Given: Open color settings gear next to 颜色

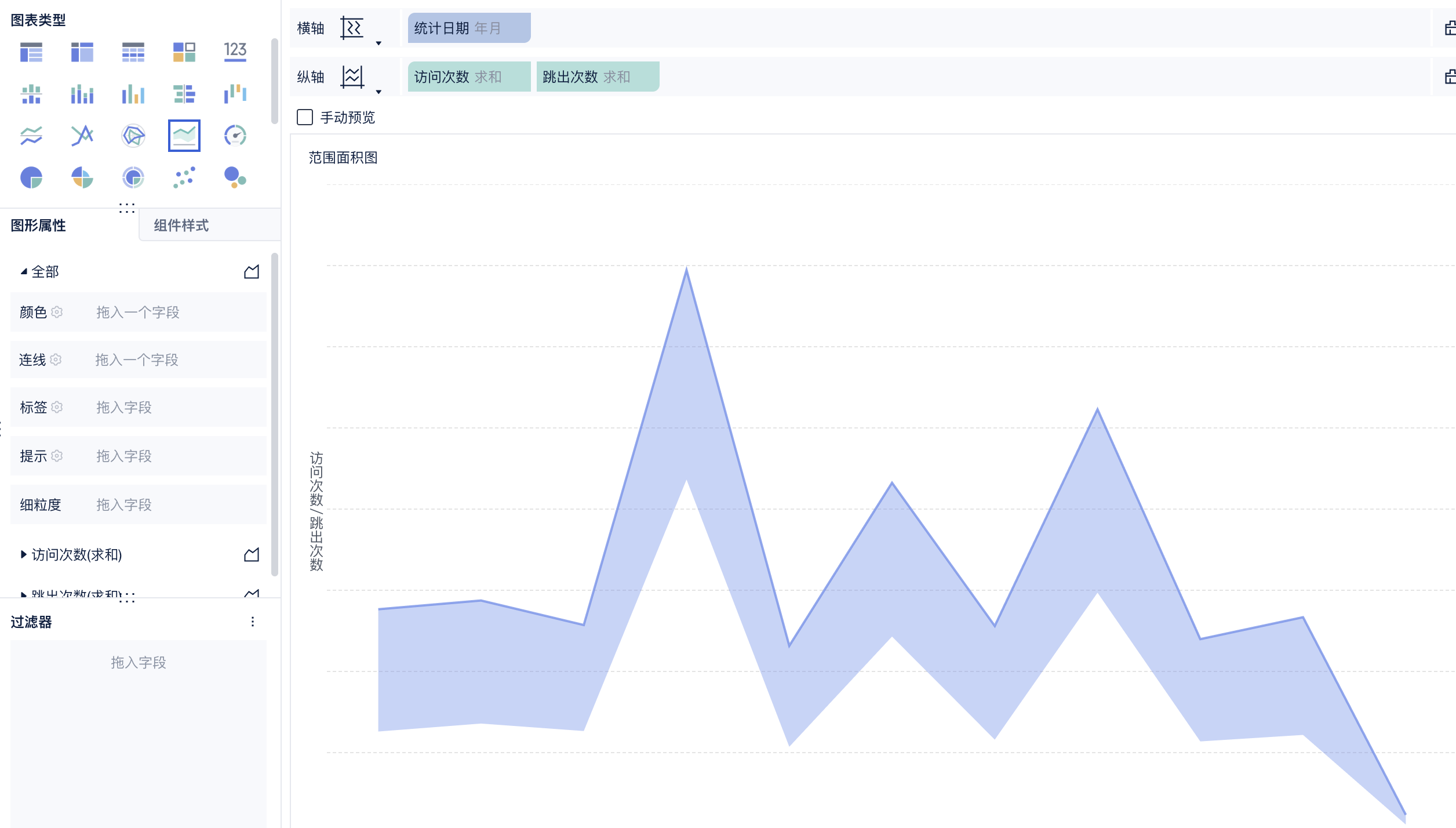Looking at the screenshot, I should tap(57, 313).
